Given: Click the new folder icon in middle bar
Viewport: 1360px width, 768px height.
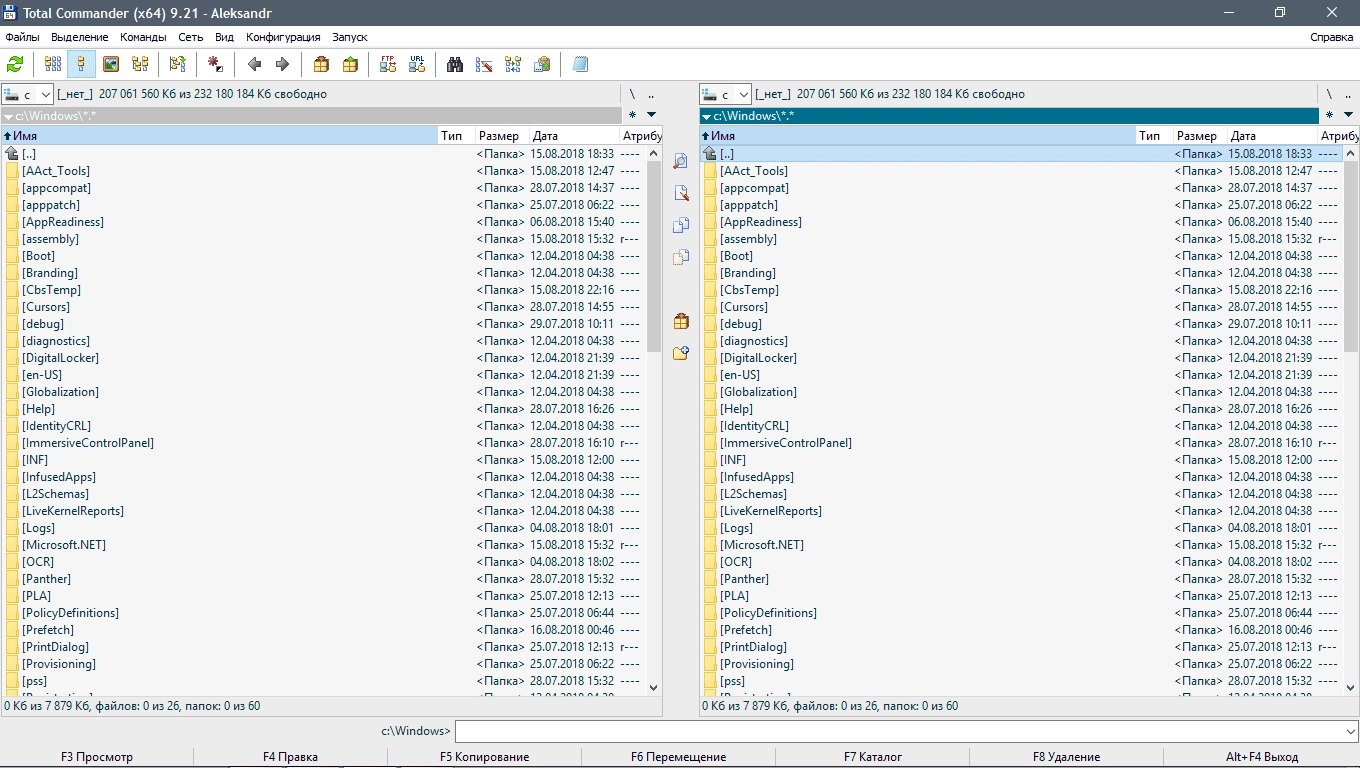Looking at the screenshot, I should click(681, 353).
